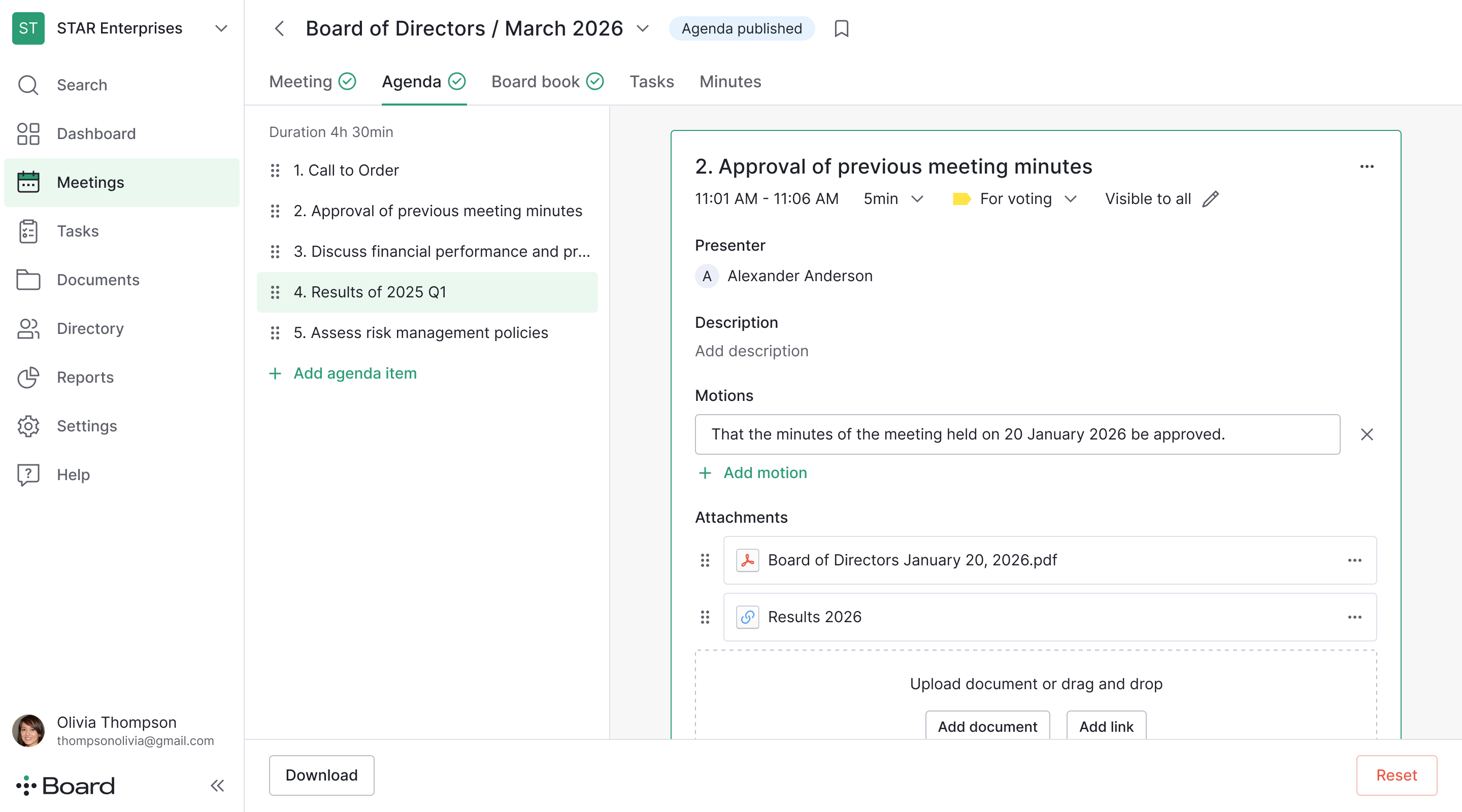Switch to the Minutes tab
1462x812 pixels.
[x=730, y=82]
